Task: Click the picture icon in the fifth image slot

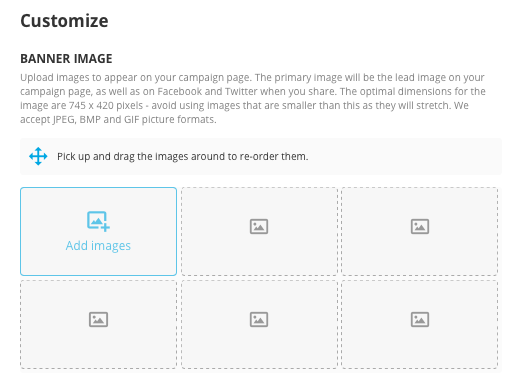Action: pos(259,319)
